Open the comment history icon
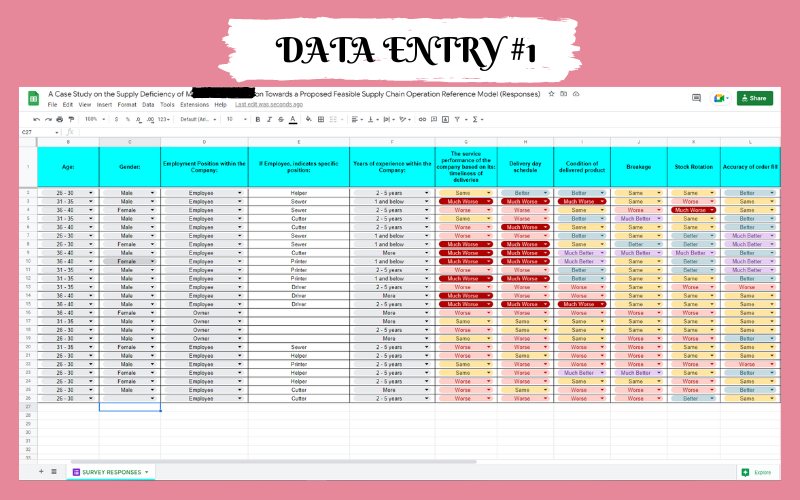 click(696, 98)
